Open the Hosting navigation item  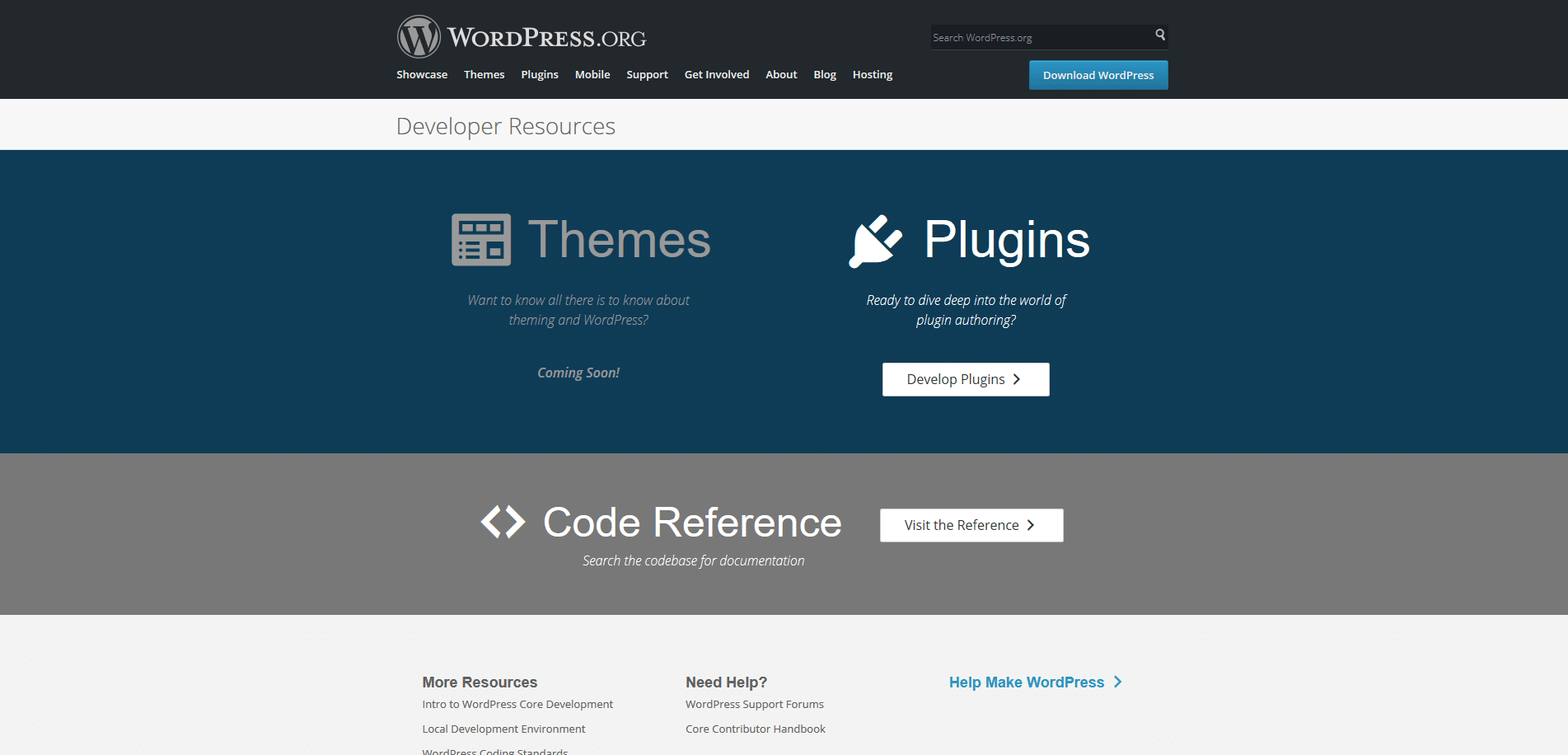pos(873,74)
